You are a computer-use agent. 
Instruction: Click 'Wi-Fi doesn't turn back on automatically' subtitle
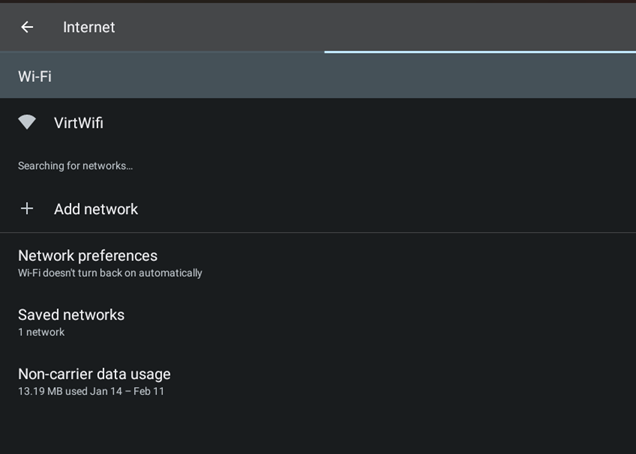tap(110, 273)
